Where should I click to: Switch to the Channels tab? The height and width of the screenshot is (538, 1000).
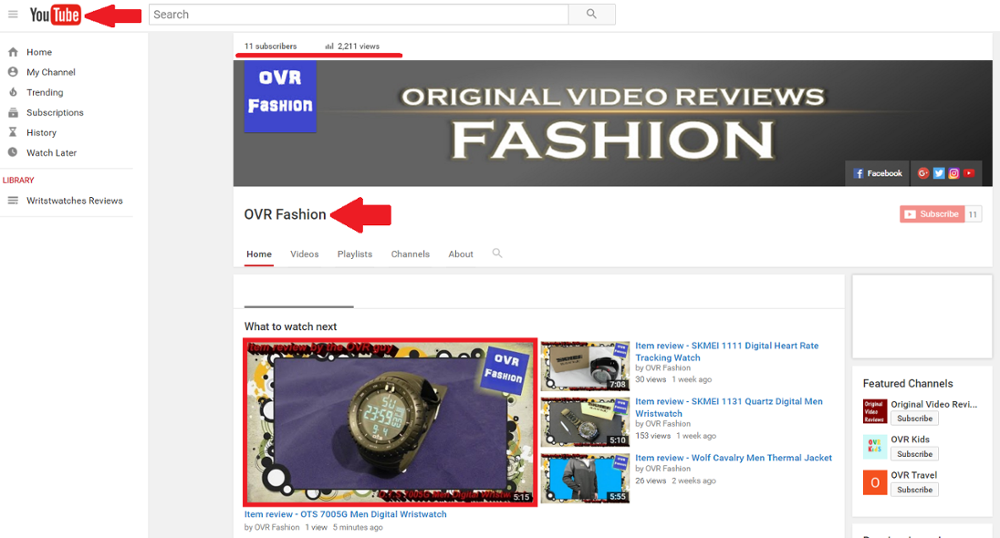pyautogui.click(x=410, y=254)
